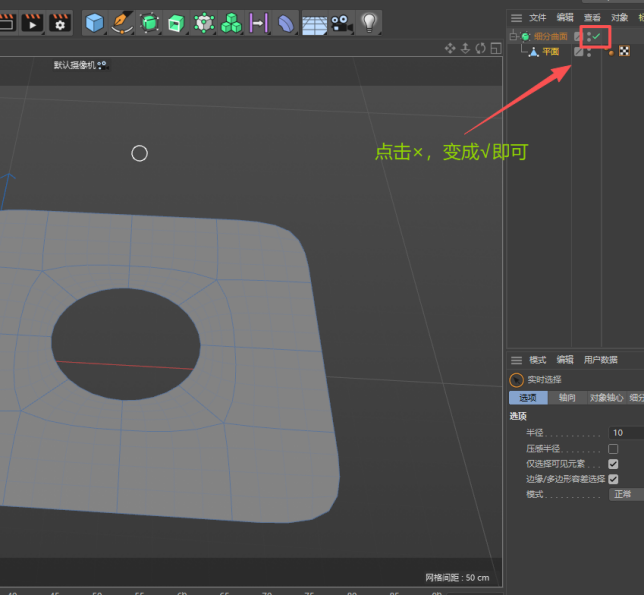
Task: Open 文件 menu in Object Manager
Action: coord(538,18)
